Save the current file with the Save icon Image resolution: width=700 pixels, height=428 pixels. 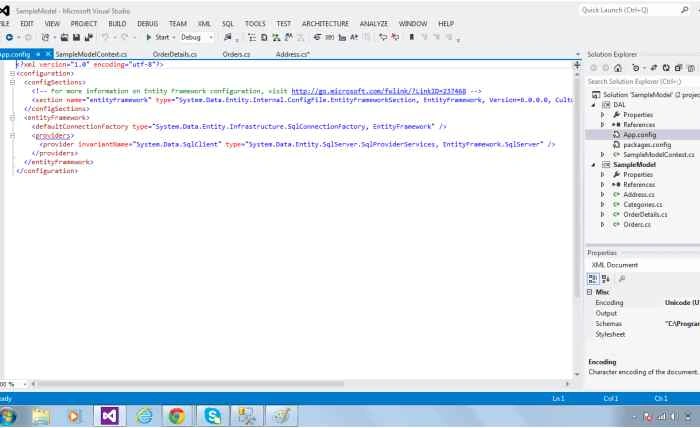click(x=76, y=37)
